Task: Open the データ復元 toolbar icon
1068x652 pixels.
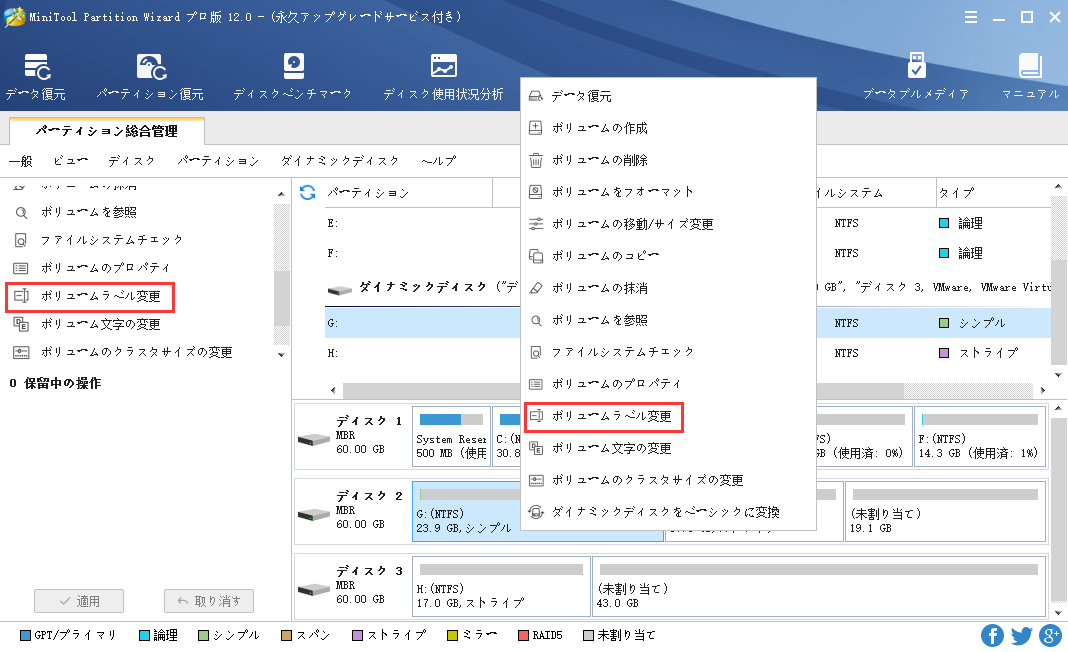Action: click(x=36, y=77)
